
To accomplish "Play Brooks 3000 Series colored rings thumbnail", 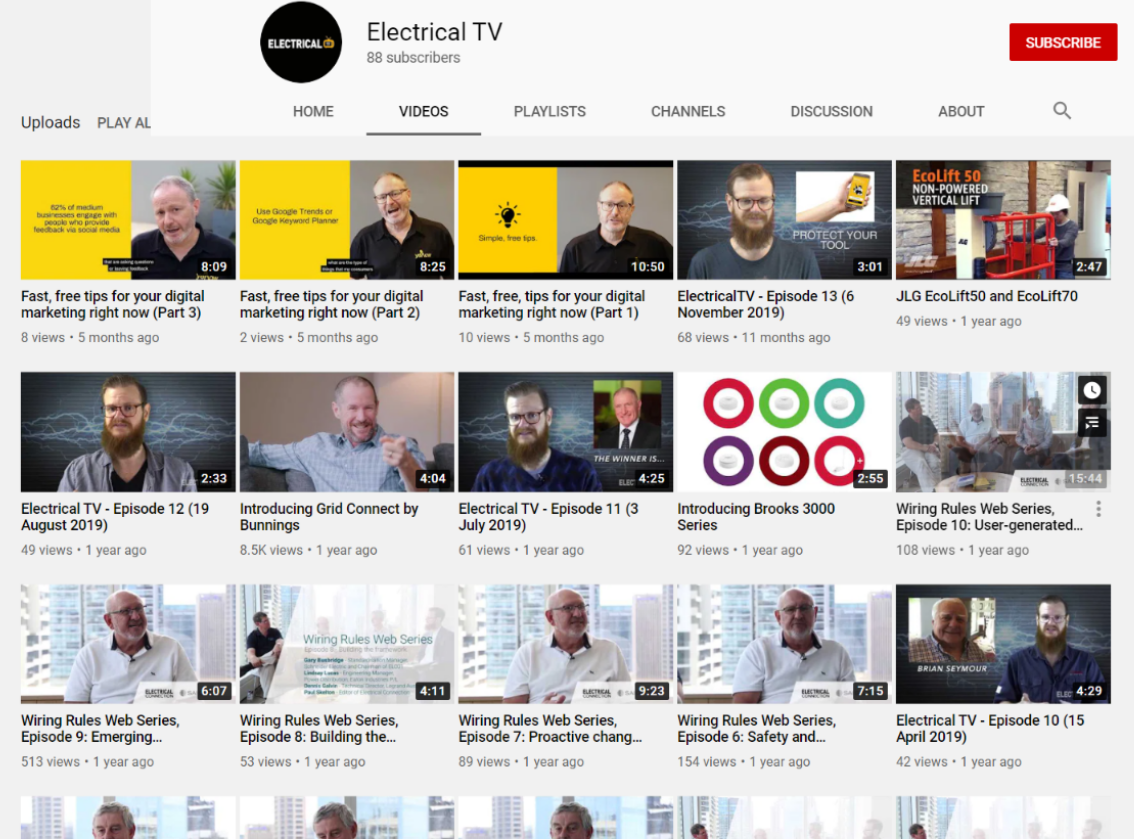I will [x=785, y=432].
